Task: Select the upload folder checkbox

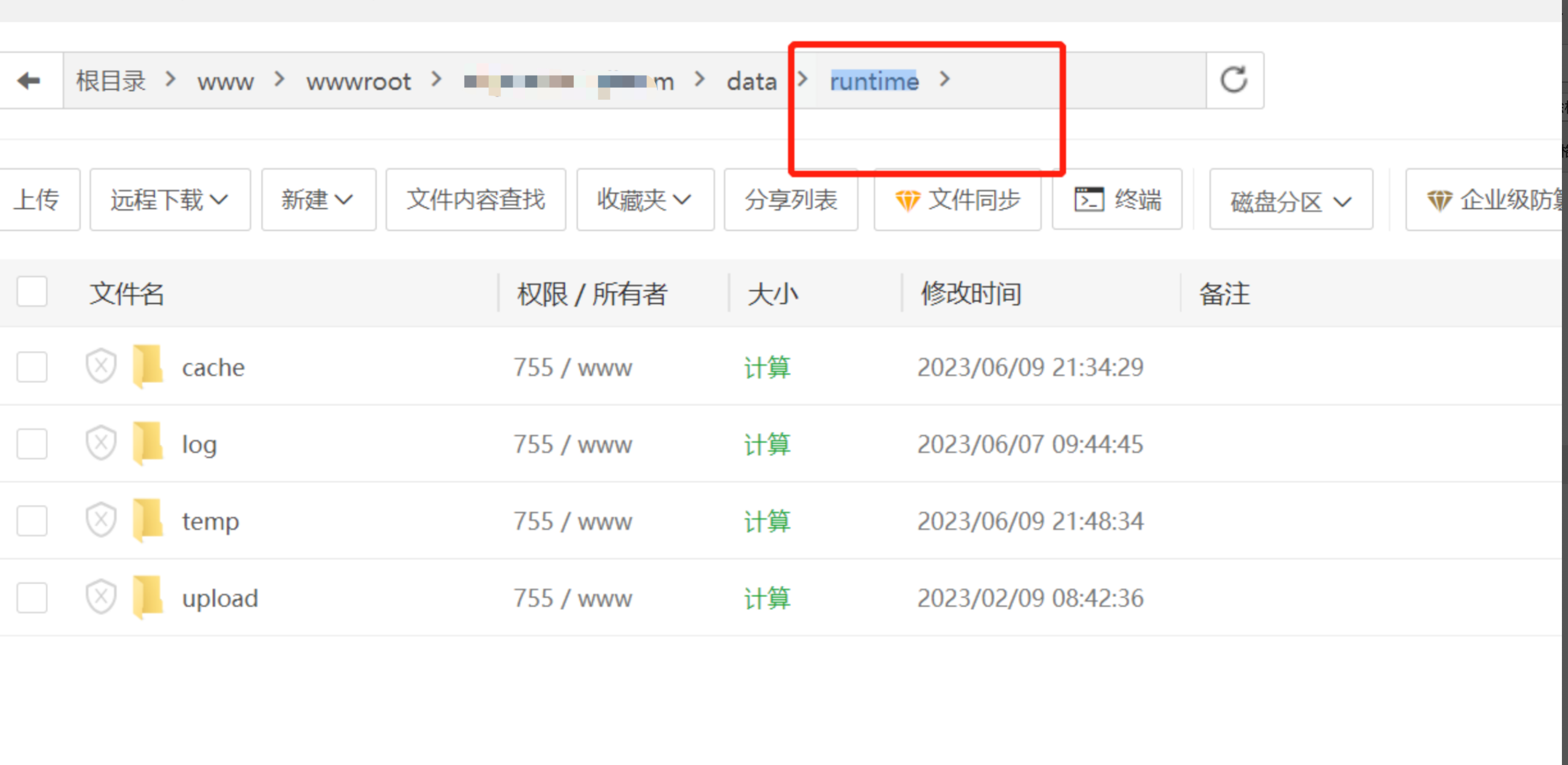Action: (x=32, y=598)
